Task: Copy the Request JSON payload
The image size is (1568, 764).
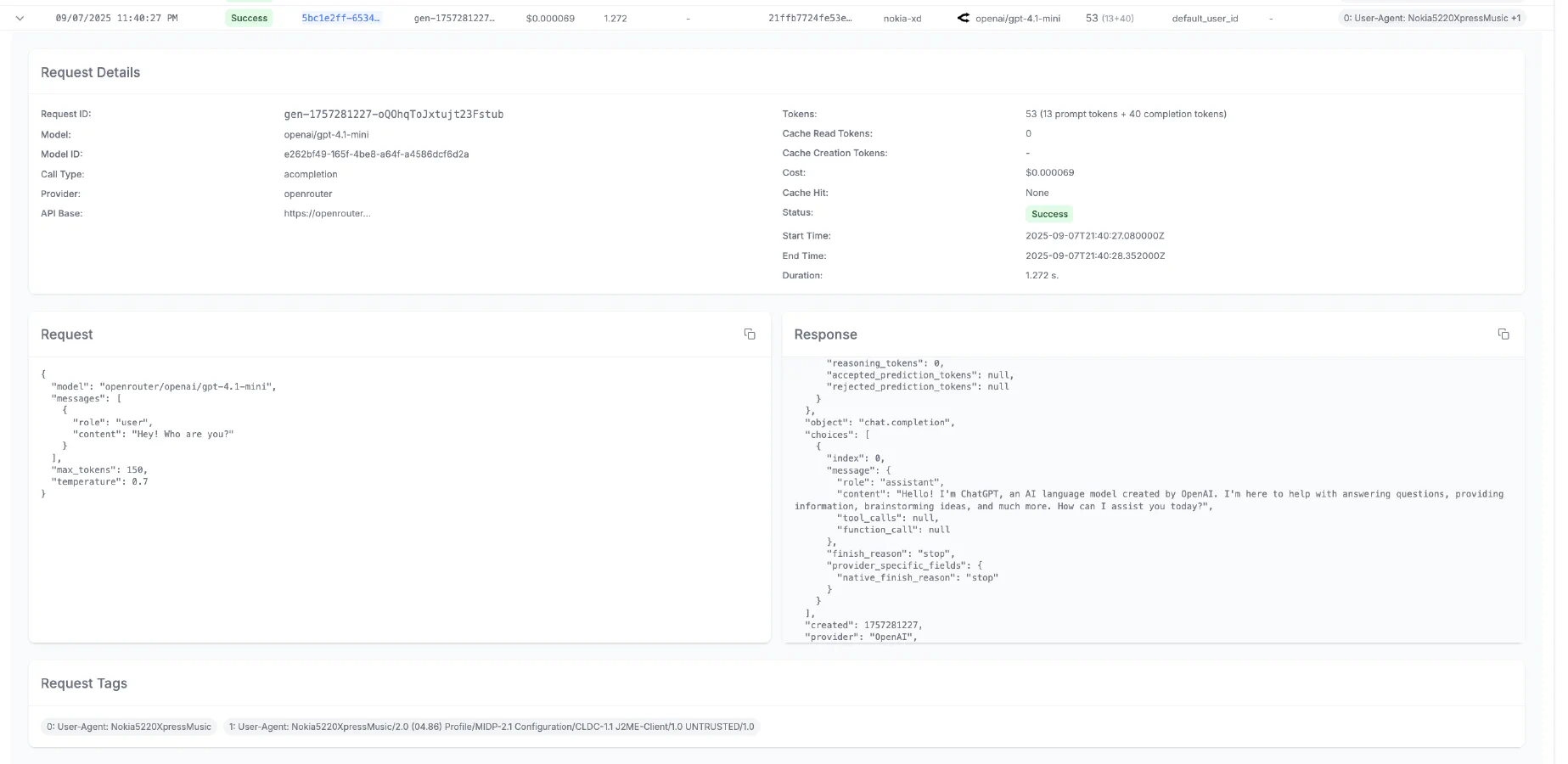Action: tap(750, 334)
